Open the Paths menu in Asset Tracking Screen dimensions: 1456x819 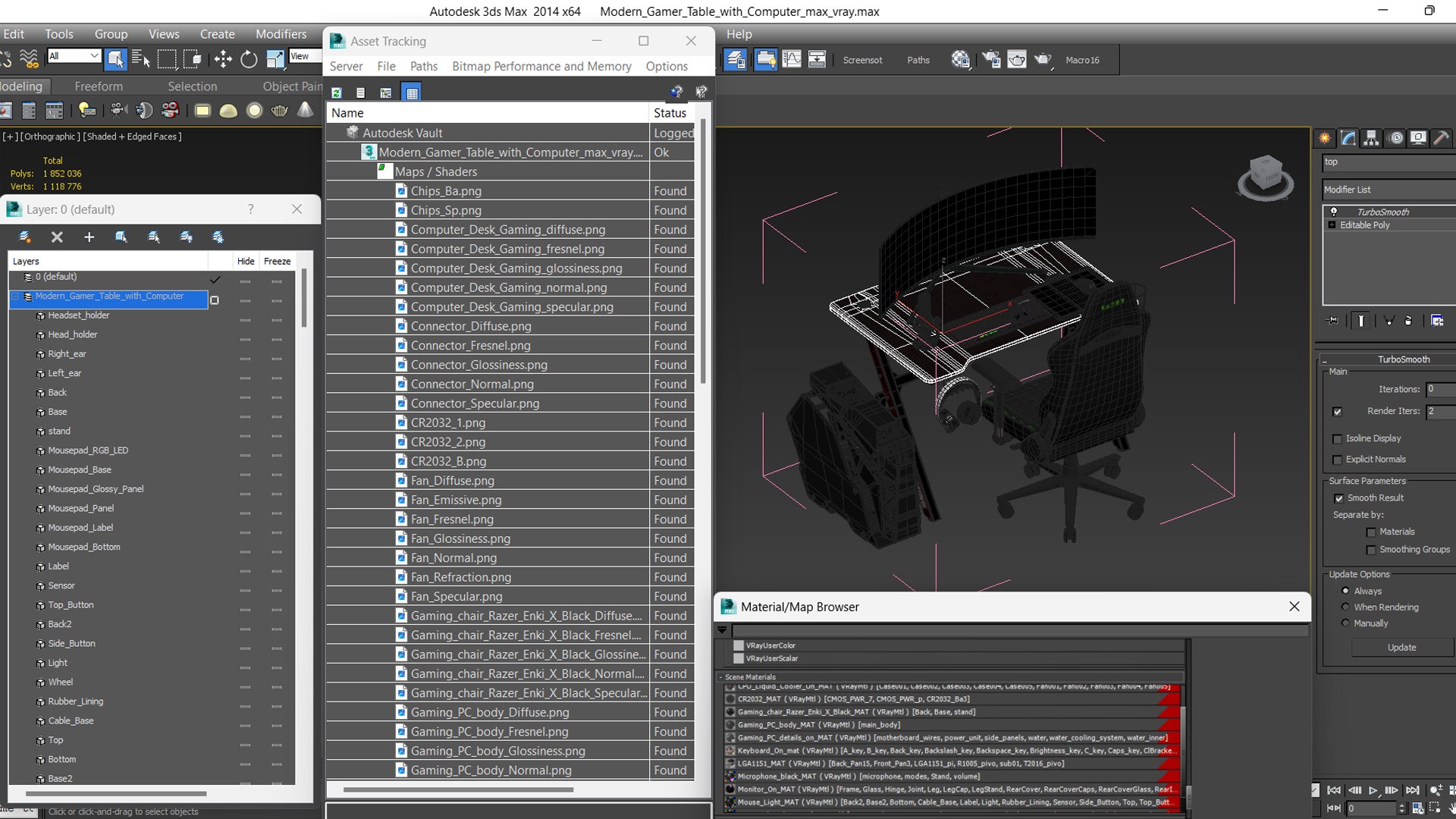click(x=424, y=66)
